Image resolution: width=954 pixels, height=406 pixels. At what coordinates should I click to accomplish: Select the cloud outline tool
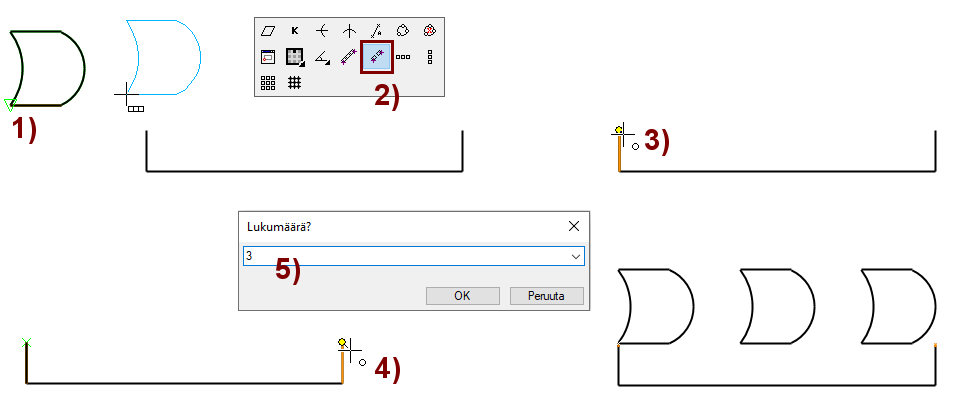[403, 31]
